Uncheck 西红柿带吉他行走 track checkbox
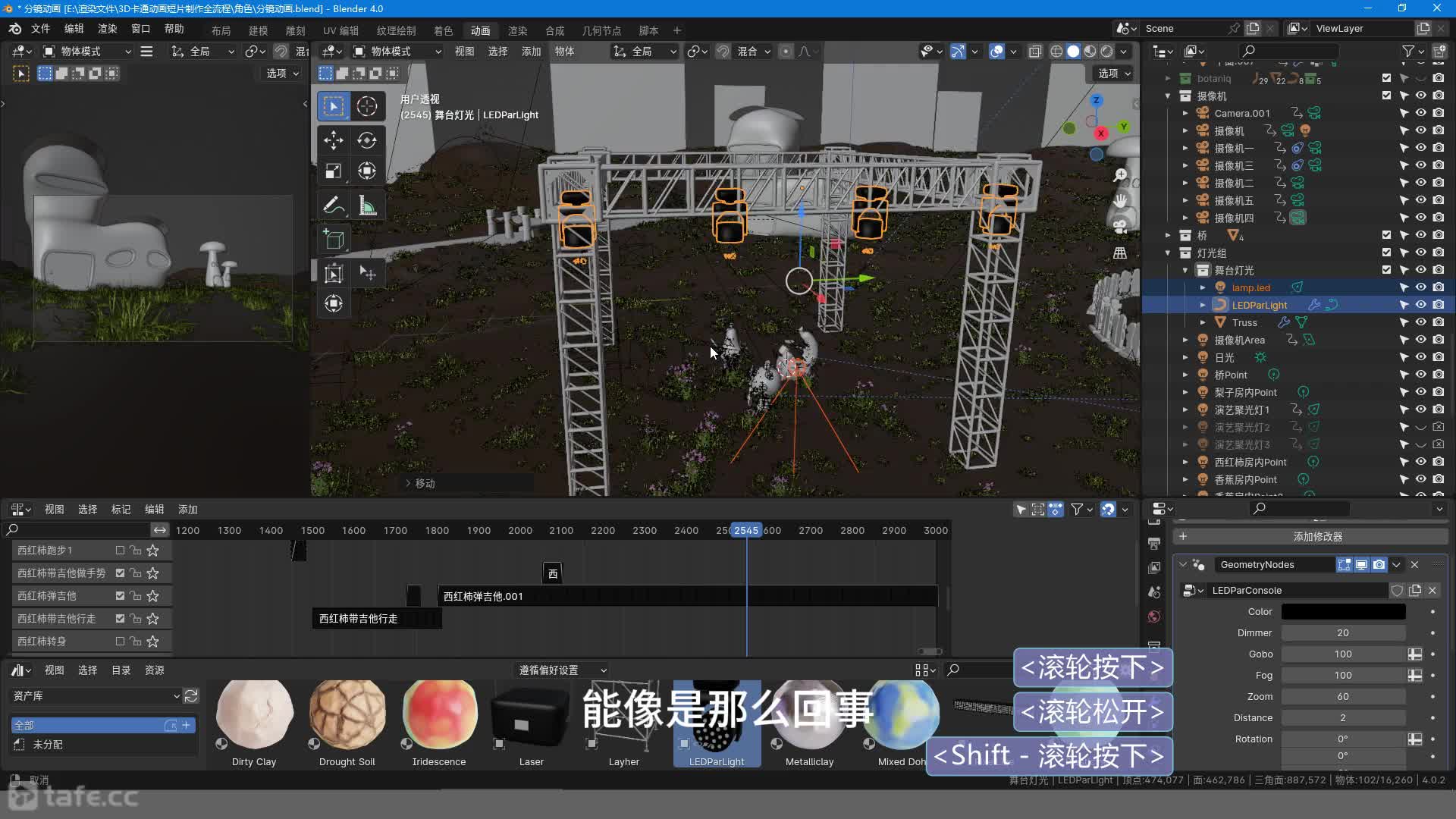This screenshot has width=1456, height=819. [x=120, y=619]
